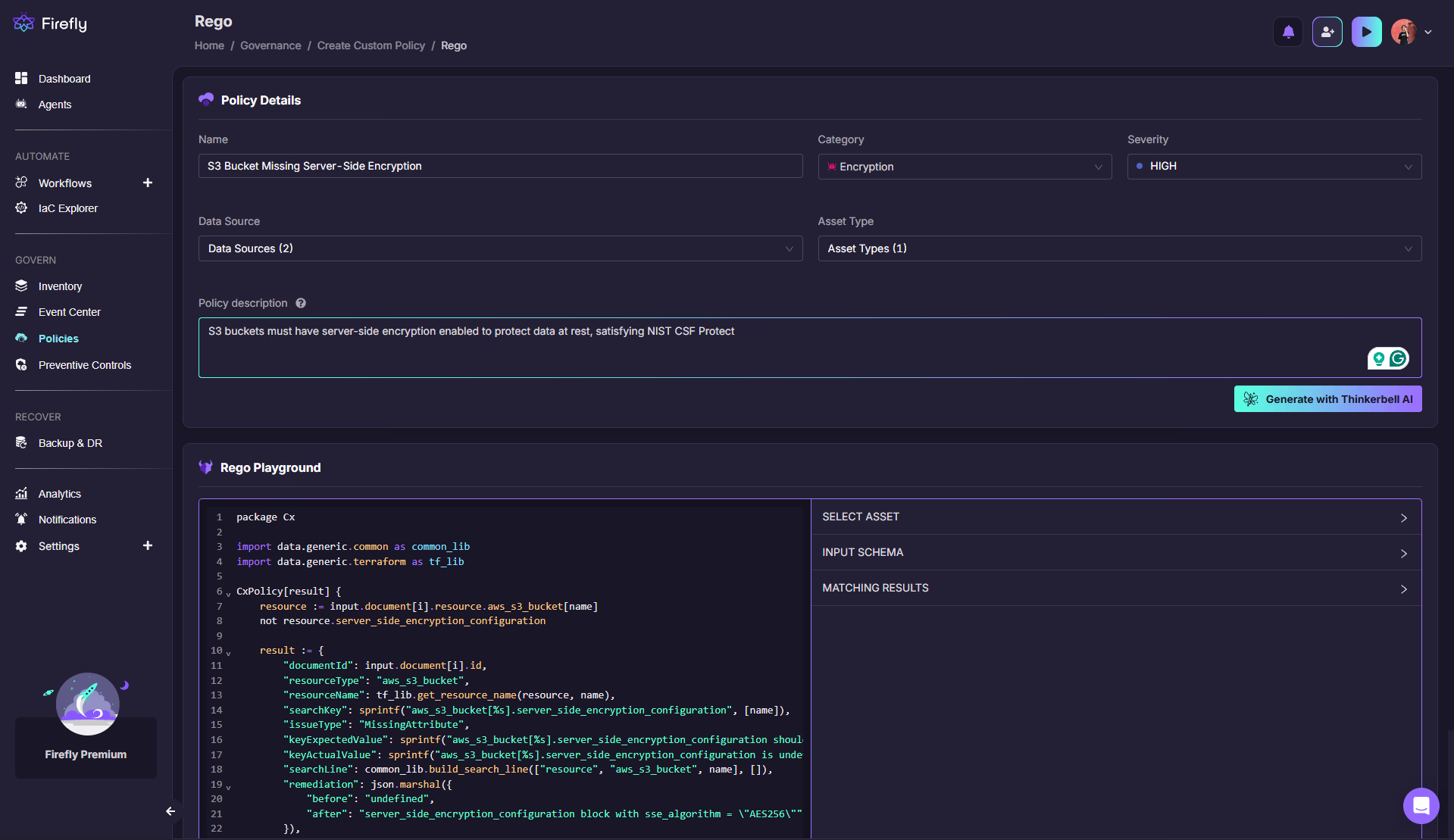This screenshot has width=1454, height=840.
Task: Go to Home breadcrumb link
Action: [x=209, y=45]
